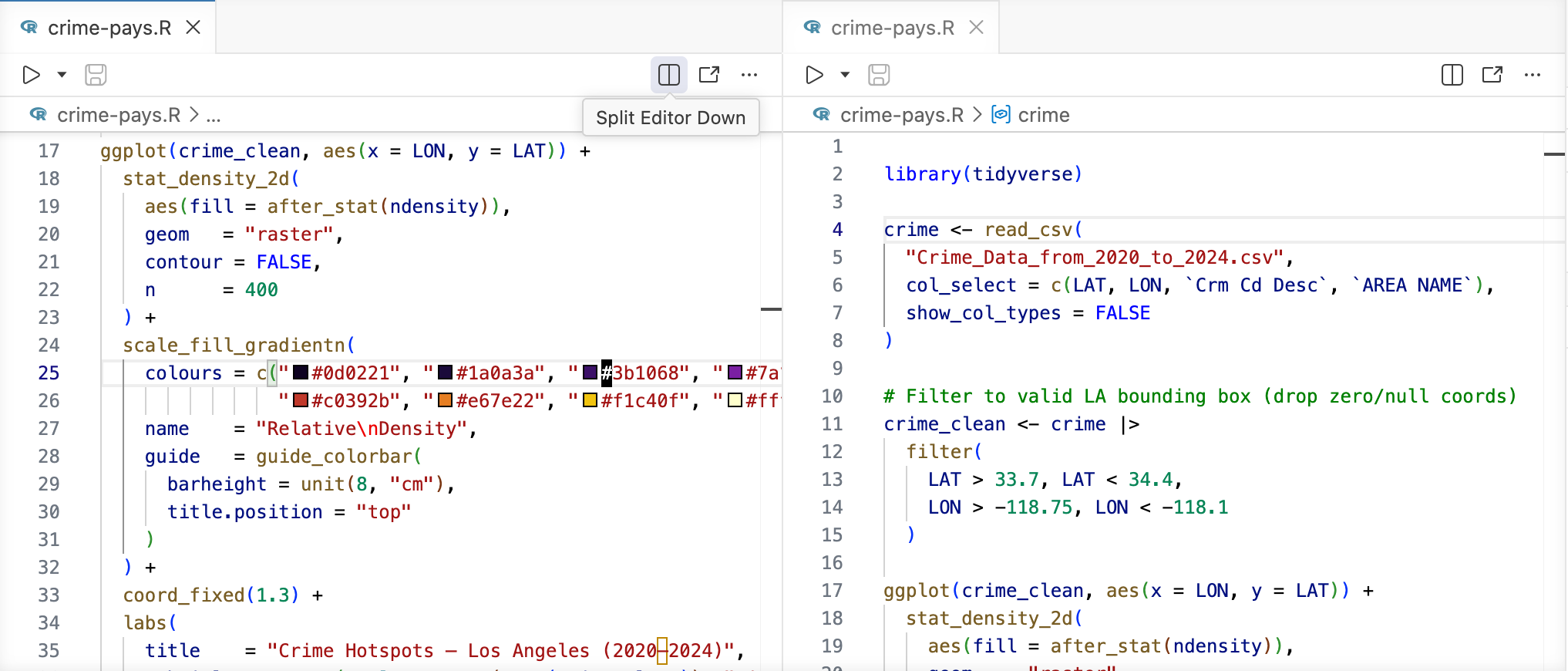Click crime-pays.R breadcrumb in right editor
This screenshot has width=1568, height=671.
[x=902, y=115]
